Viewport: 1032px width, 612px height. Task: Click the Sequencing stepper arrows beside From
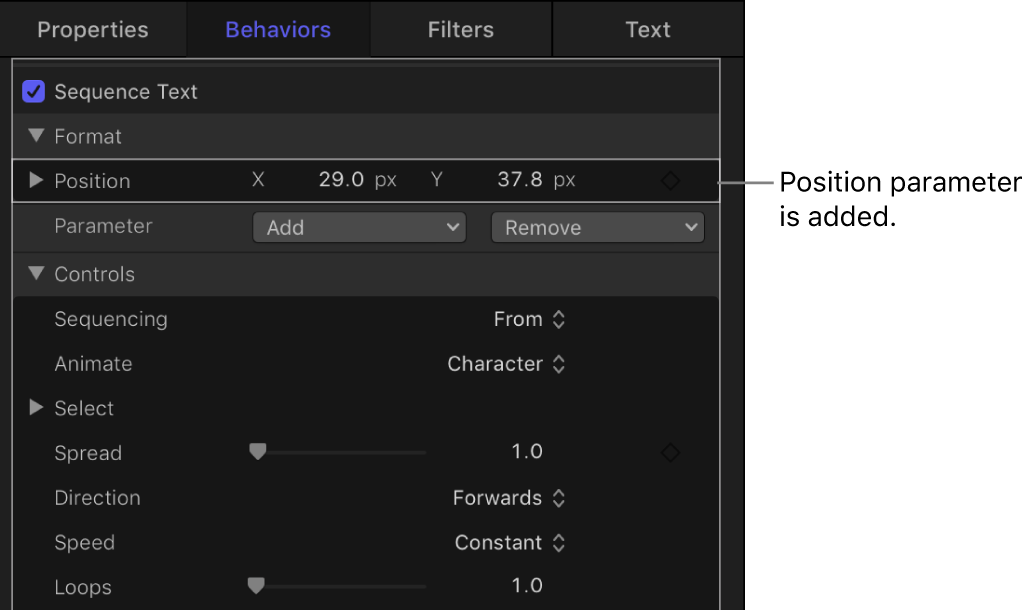pyautogui.click(x=558, y=319)
